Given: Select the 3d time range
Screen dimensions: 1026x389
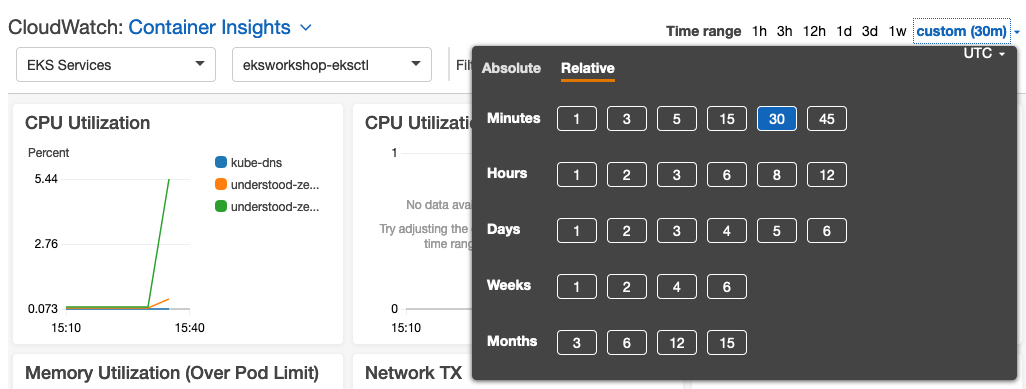Looking at the screenshot, I should 870,31.
